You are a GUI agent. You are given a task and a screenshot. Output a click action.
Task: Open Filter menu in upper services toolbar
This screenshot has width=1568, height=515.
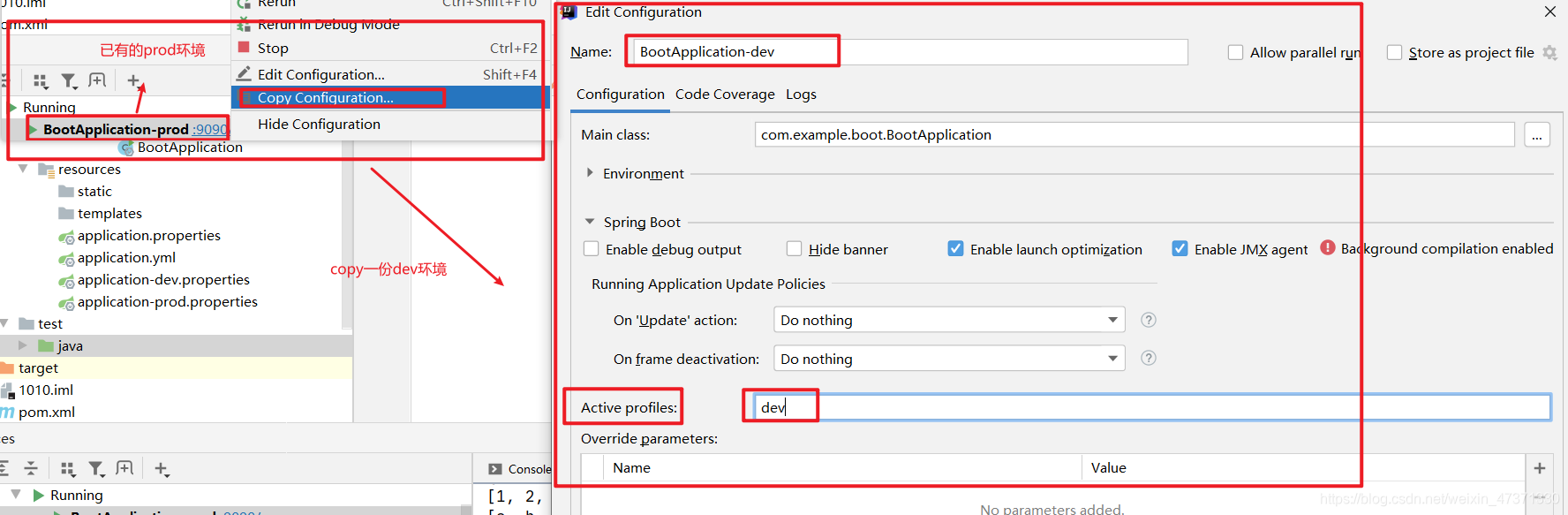click(69, 81)
